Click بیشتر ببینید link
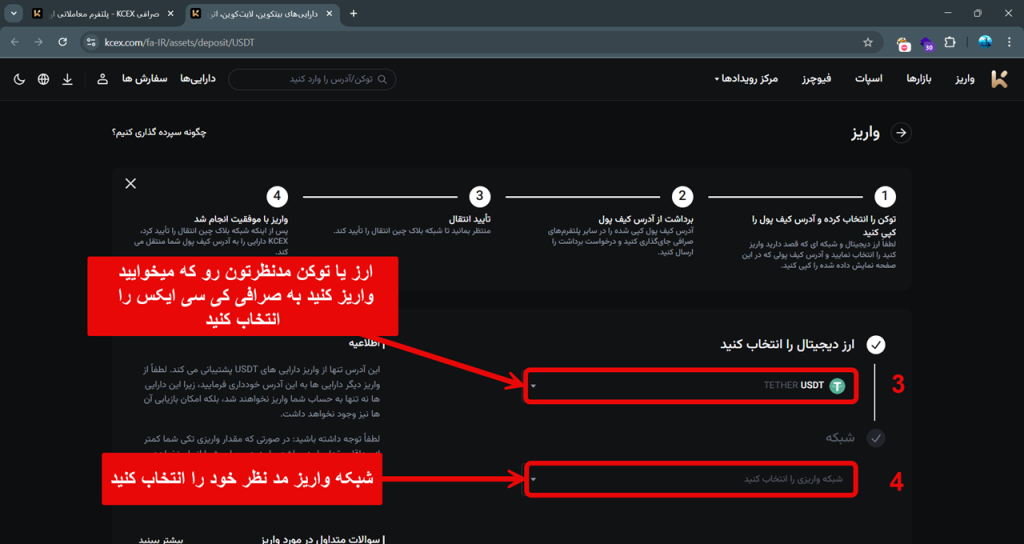 161,540
